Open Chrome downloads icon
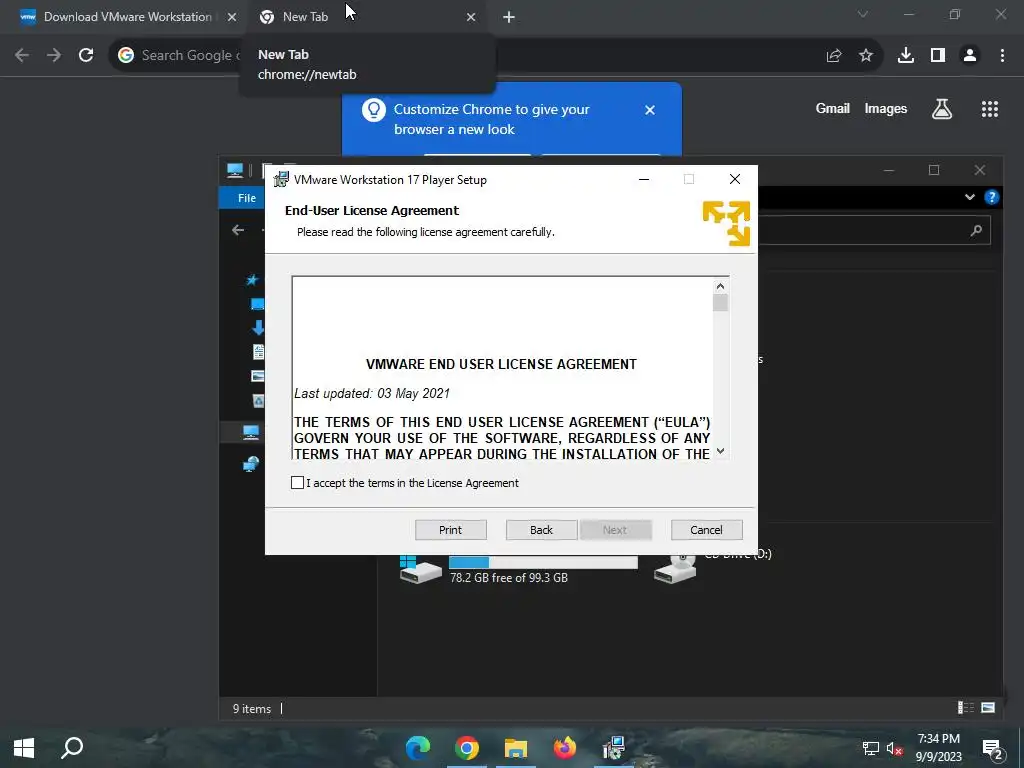Image resolution: width=1024 pixels, height=768 pixels. [906, 56]
